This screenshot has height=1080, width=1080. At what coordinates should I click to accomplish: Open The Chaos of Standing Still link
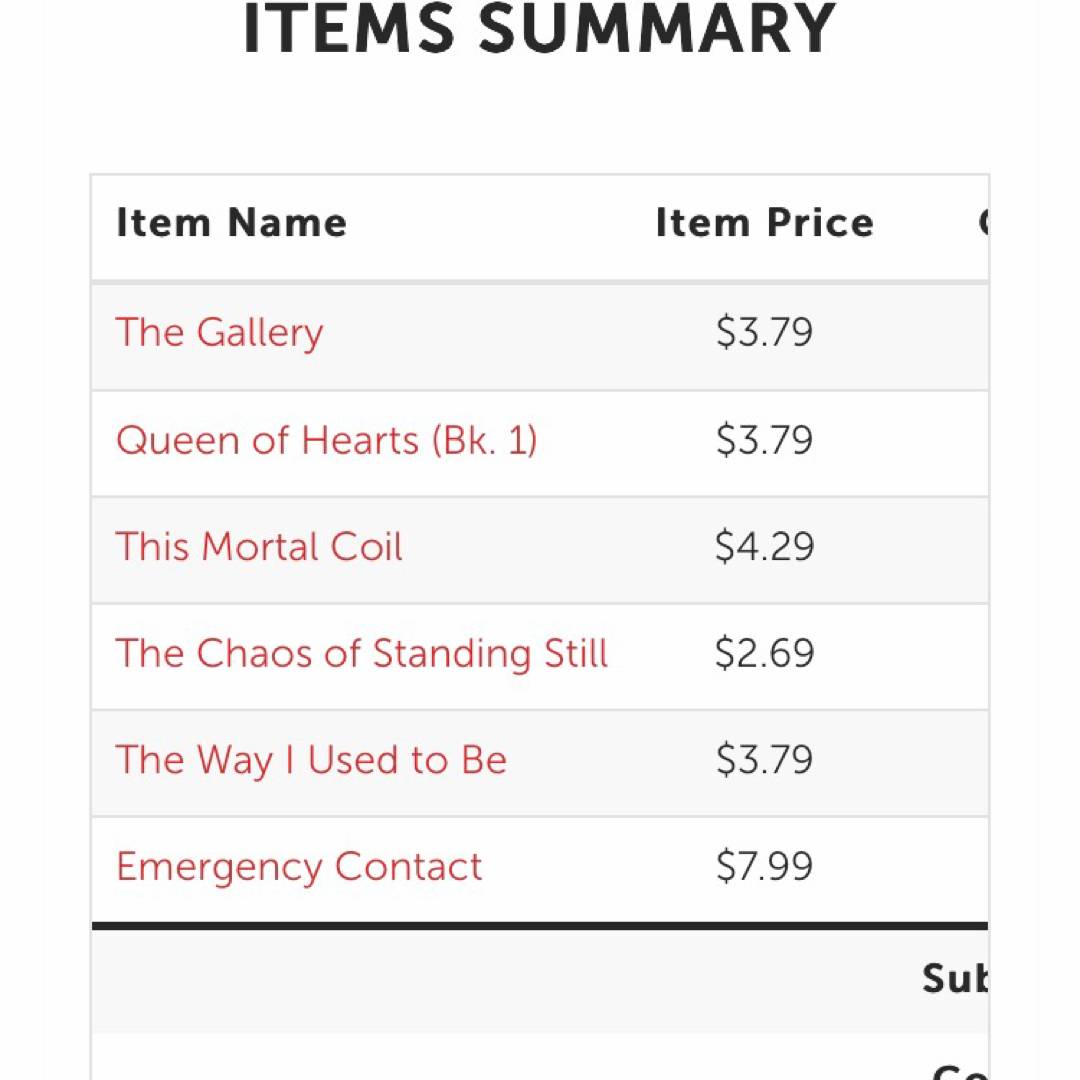click(x=362, y=654)
